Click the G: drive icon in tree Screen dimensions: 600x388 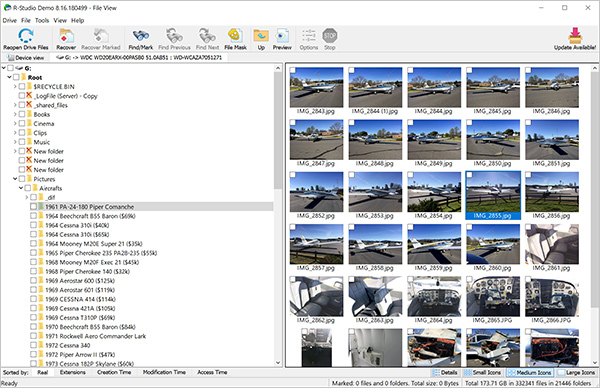click(x=19, y=68)
